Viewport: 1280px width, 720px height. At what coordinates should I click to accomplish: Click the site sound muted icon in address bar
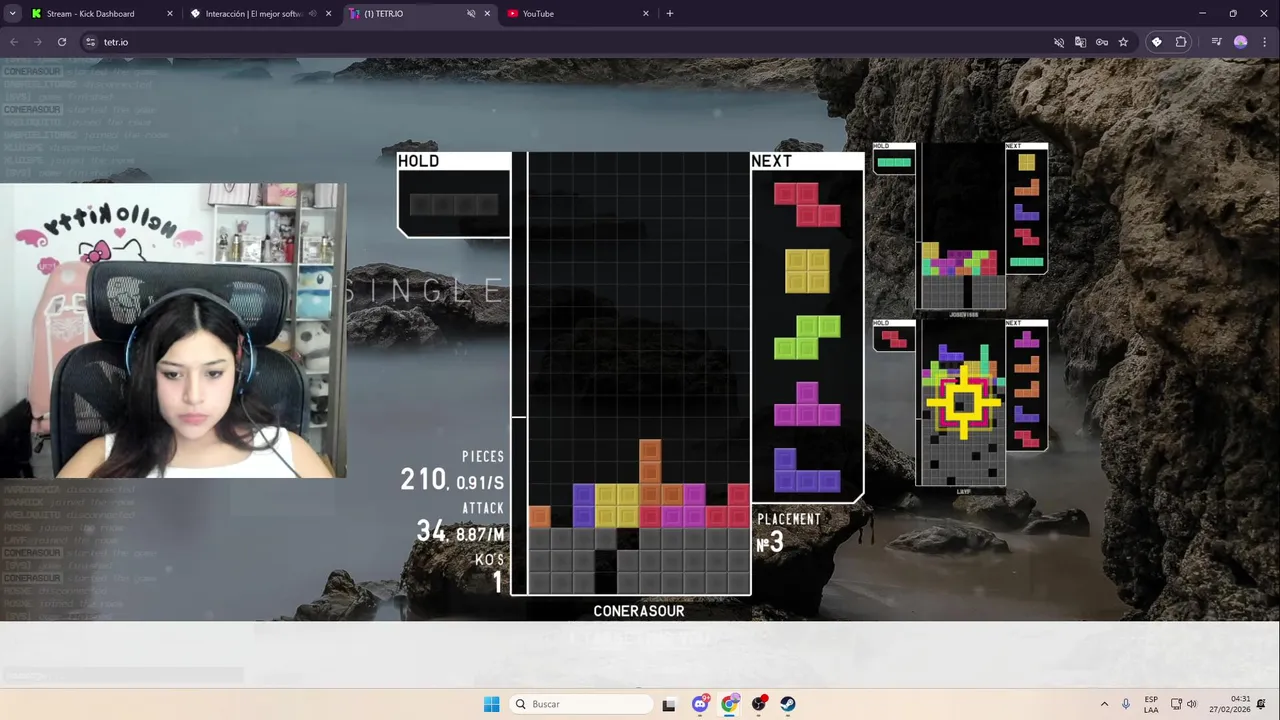click(1059, 42)
